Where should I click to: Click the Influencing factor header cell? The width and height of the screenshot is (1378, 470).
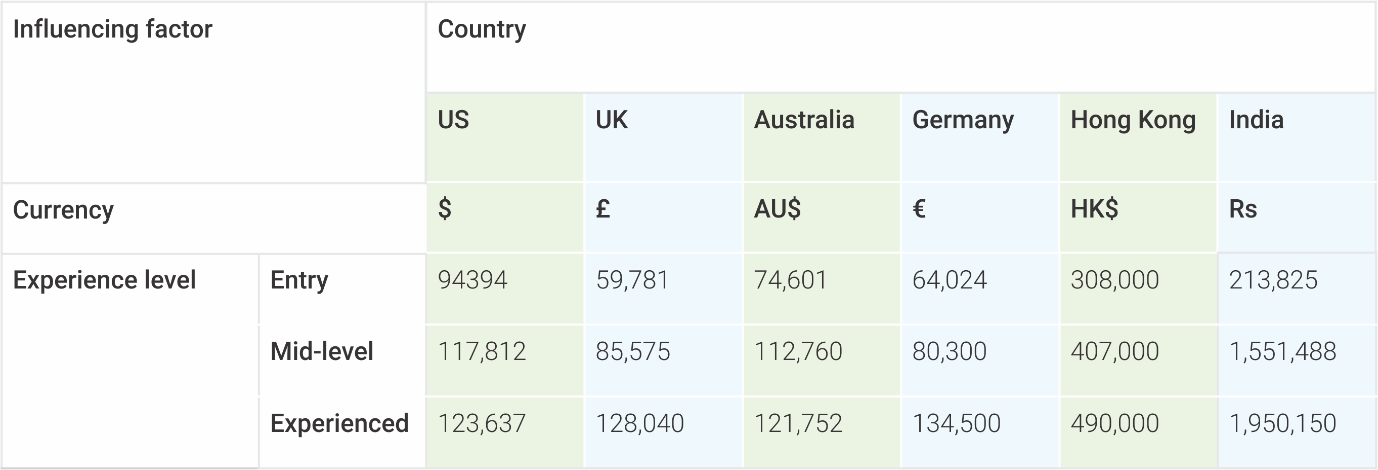click(x=213, y=92)
